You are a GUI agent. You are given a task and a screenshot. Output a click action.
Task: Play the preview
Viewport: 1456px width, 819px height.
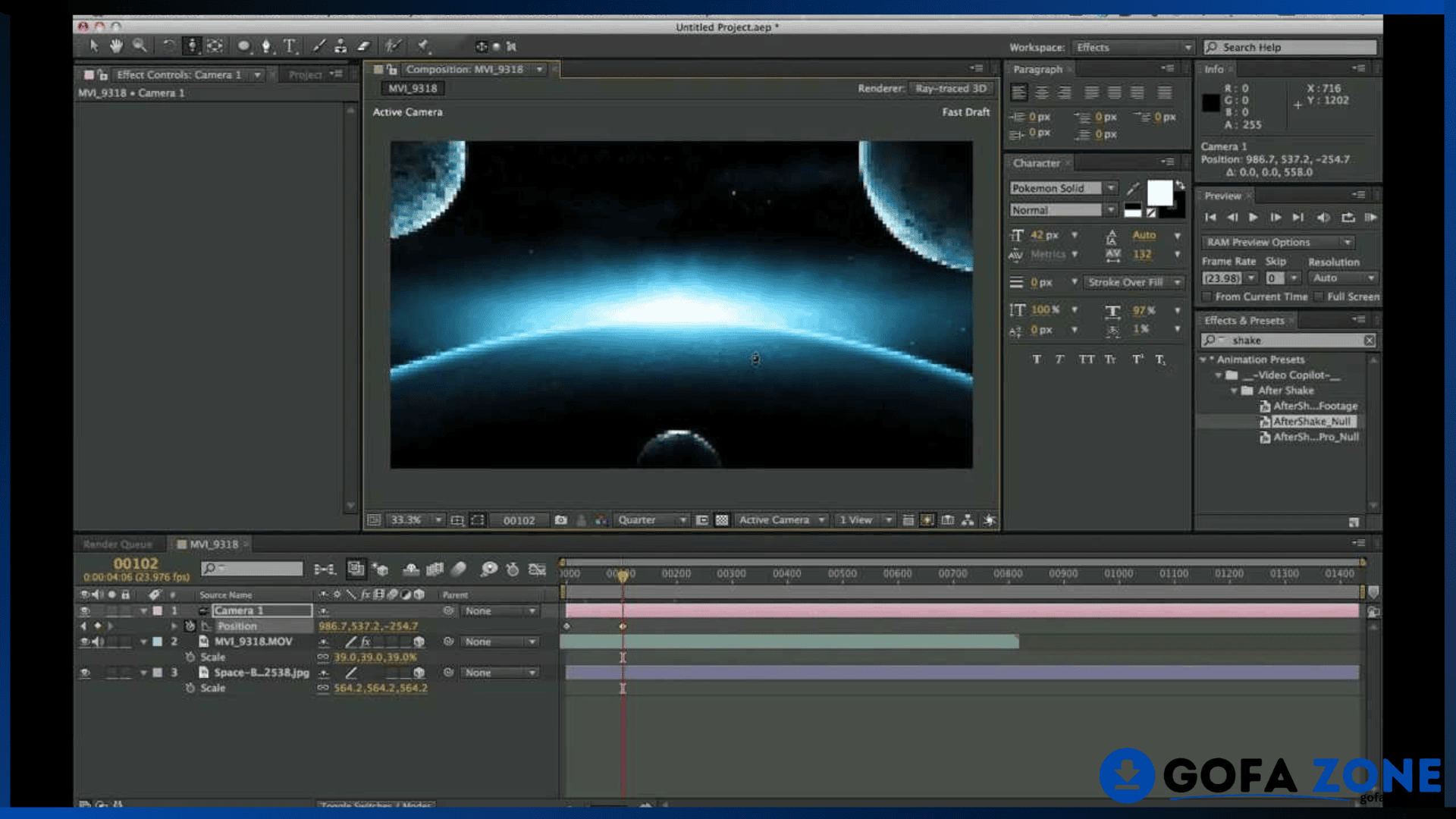[1254, 218]
